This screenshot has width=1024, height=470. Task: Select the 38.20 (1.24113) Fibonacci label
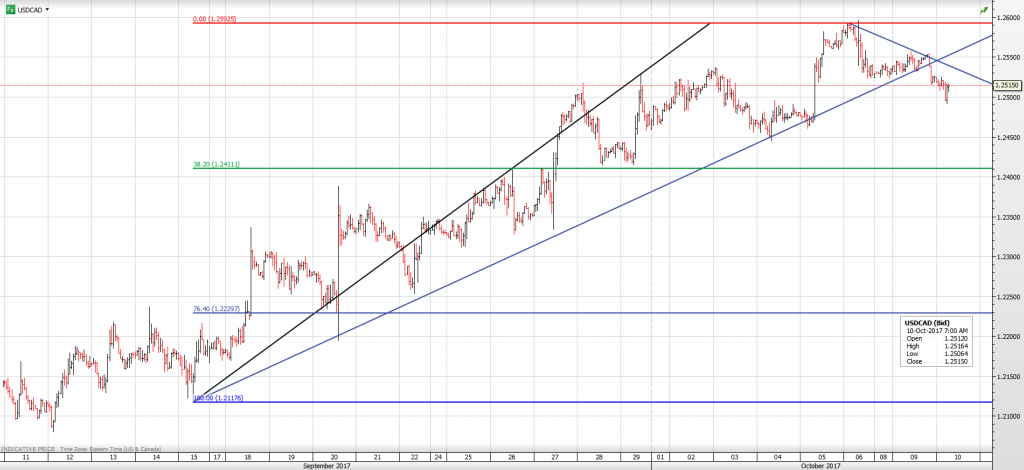click(216, 164)
